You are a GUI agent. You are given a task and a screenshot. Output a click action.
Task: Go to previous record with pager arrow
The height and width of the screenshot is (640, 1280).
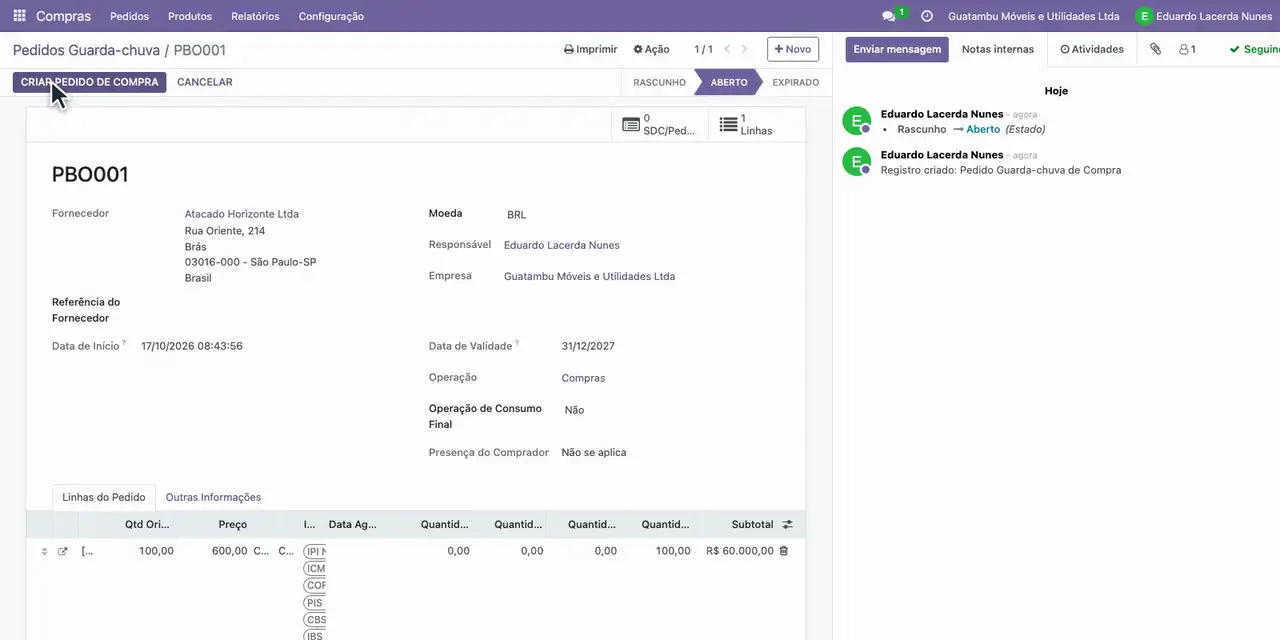(727, 49)
